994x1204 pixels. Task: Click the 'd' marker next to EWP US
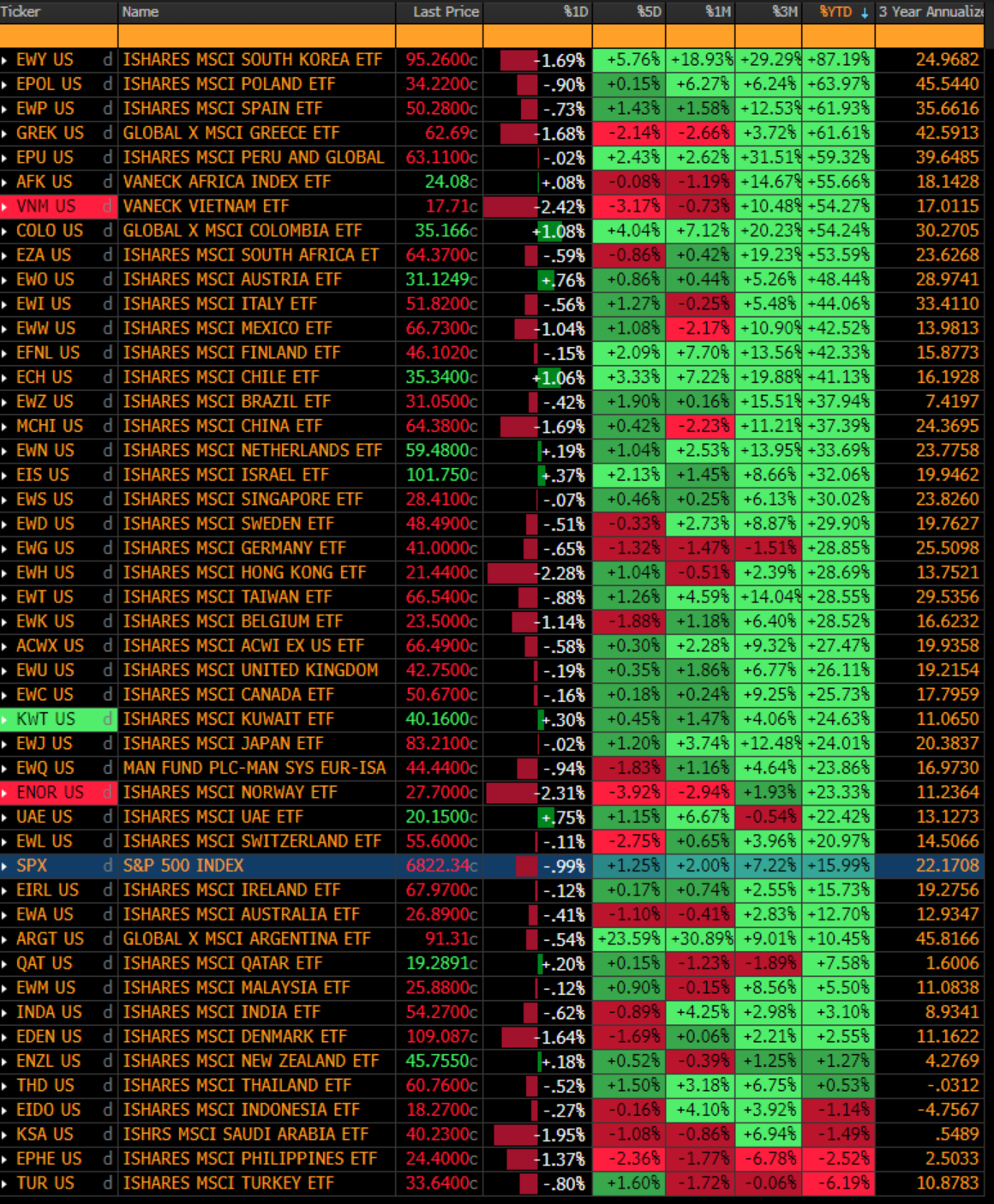108,109
